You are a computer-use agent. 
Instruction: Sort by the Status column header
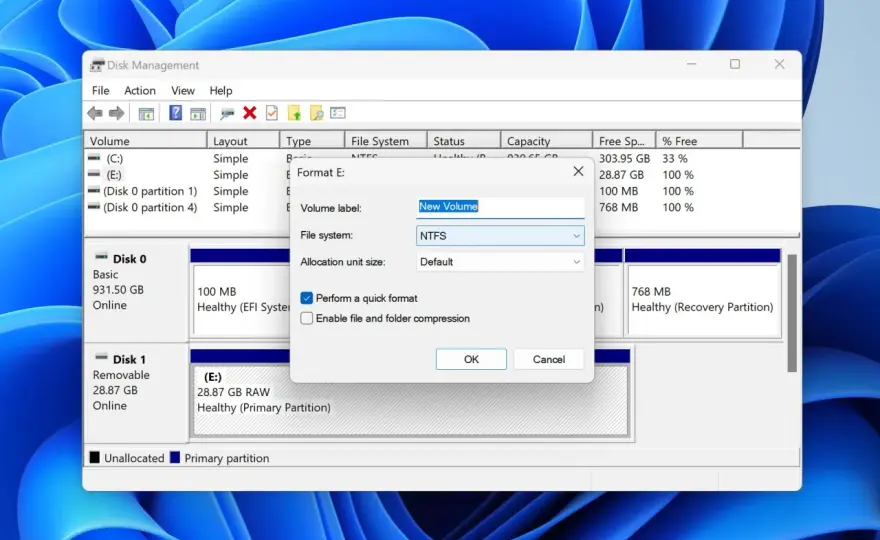(x=464, y=141)
